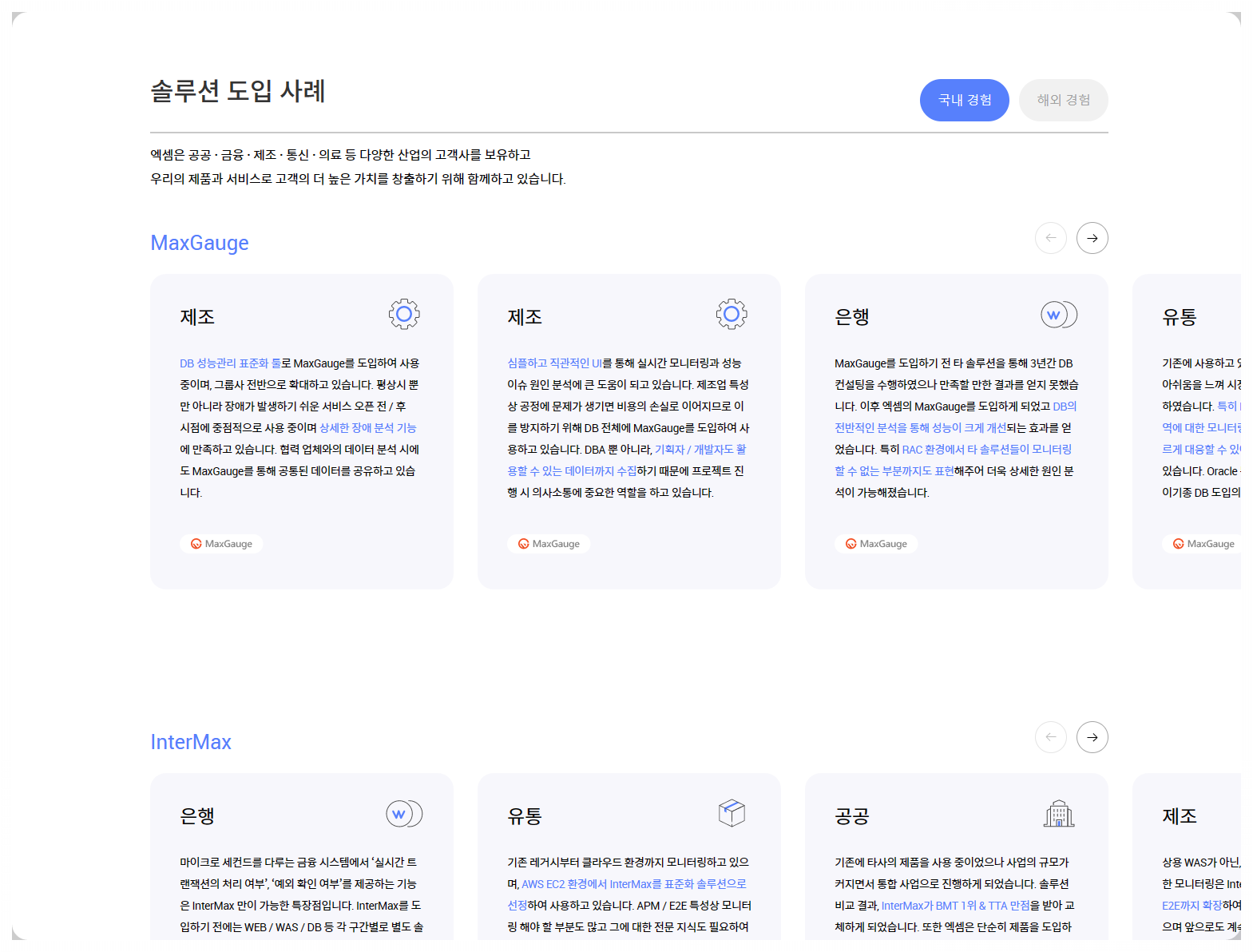The width and height of the screenshot is (1253, 952).
Task: Click the InterMax next arrow button
Action: point(1092,737)
